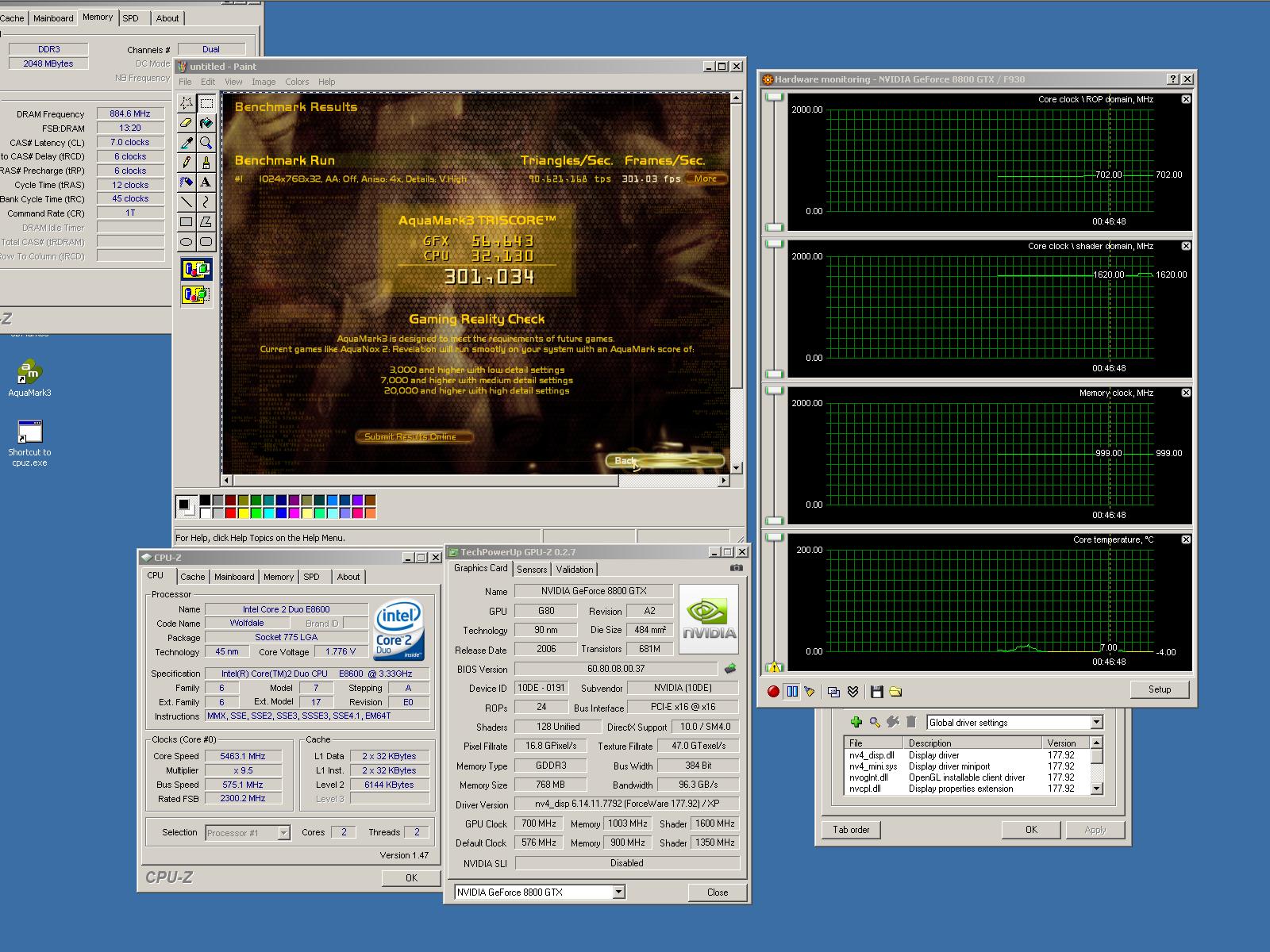This screenshot has height=952, width=1270.
Task: Select the Ellipse shape tool
Action: (186, 242)
